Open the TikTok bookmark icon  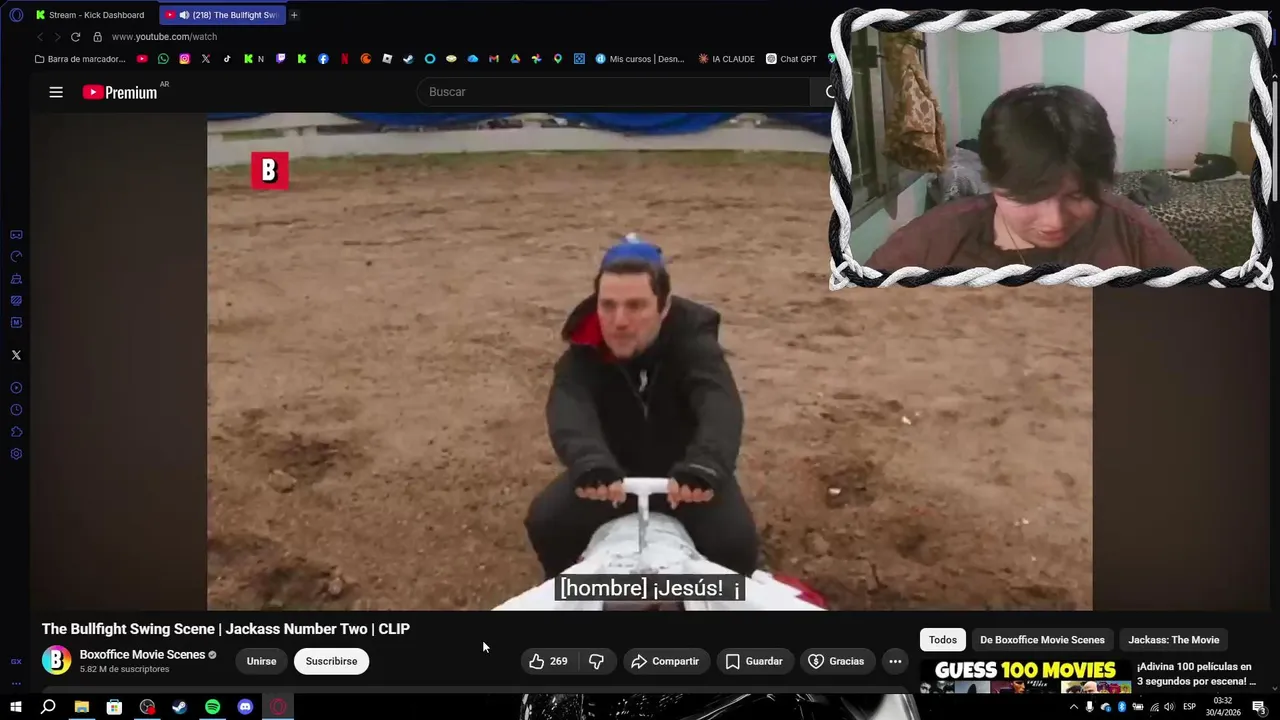pos(227,59)
